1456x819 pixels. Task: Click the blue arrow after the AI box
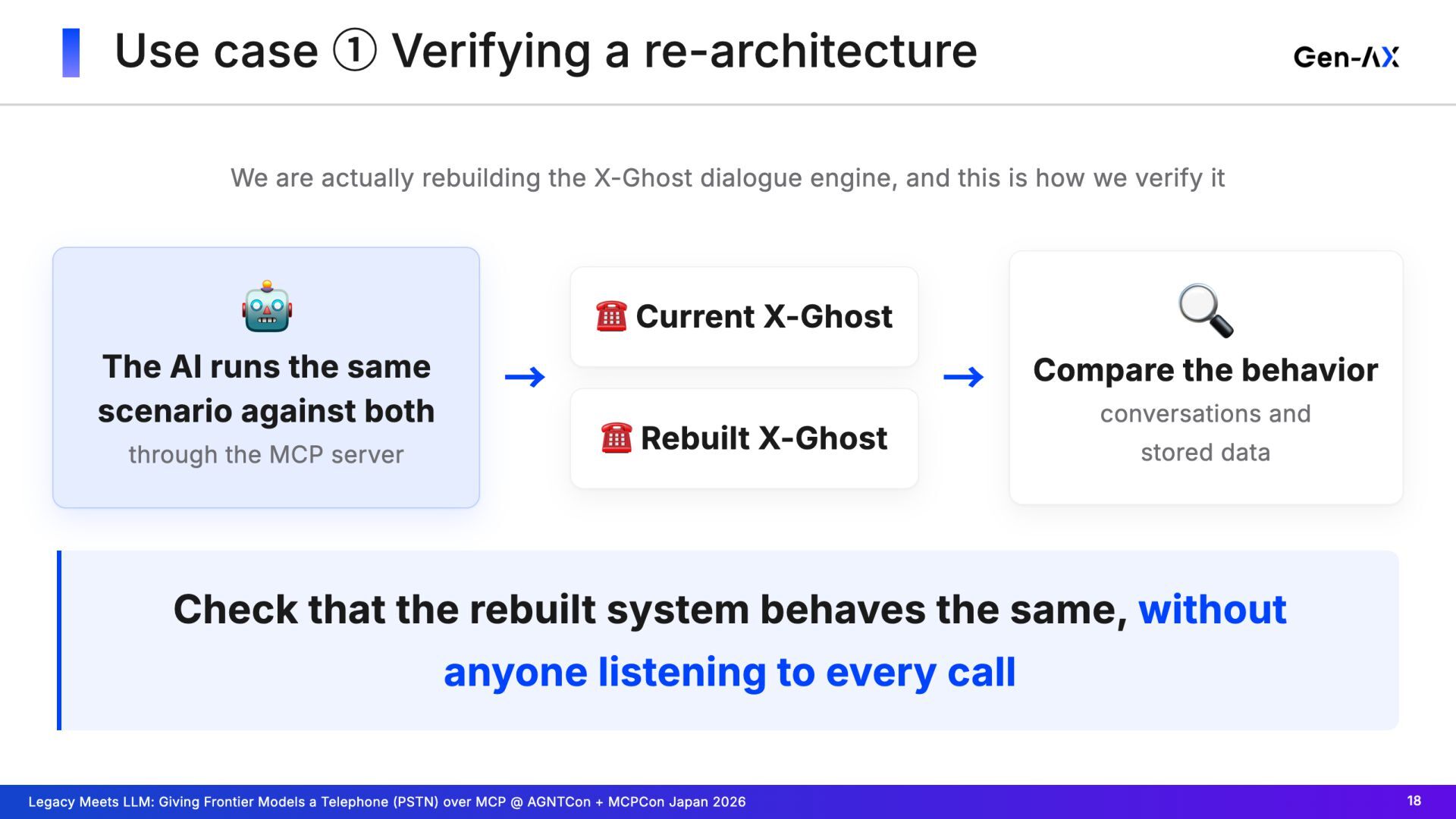tap(525, 377)
